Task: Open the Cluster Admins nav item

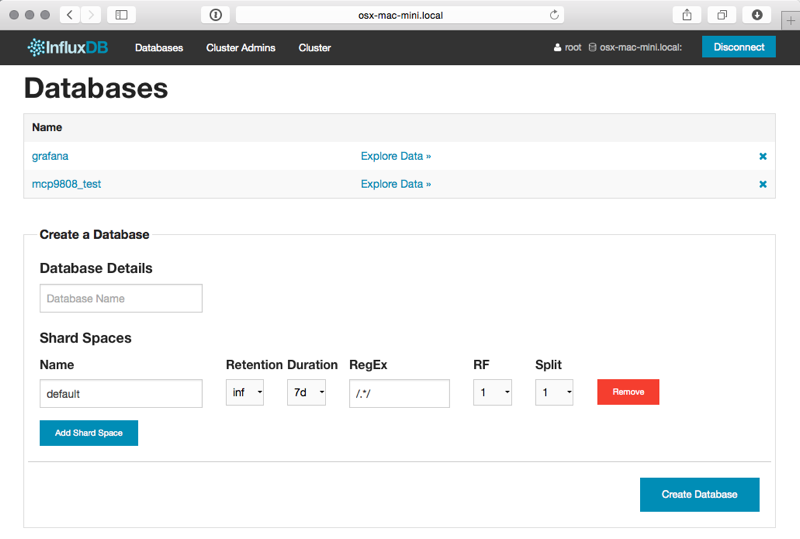Action: point(241,47)
